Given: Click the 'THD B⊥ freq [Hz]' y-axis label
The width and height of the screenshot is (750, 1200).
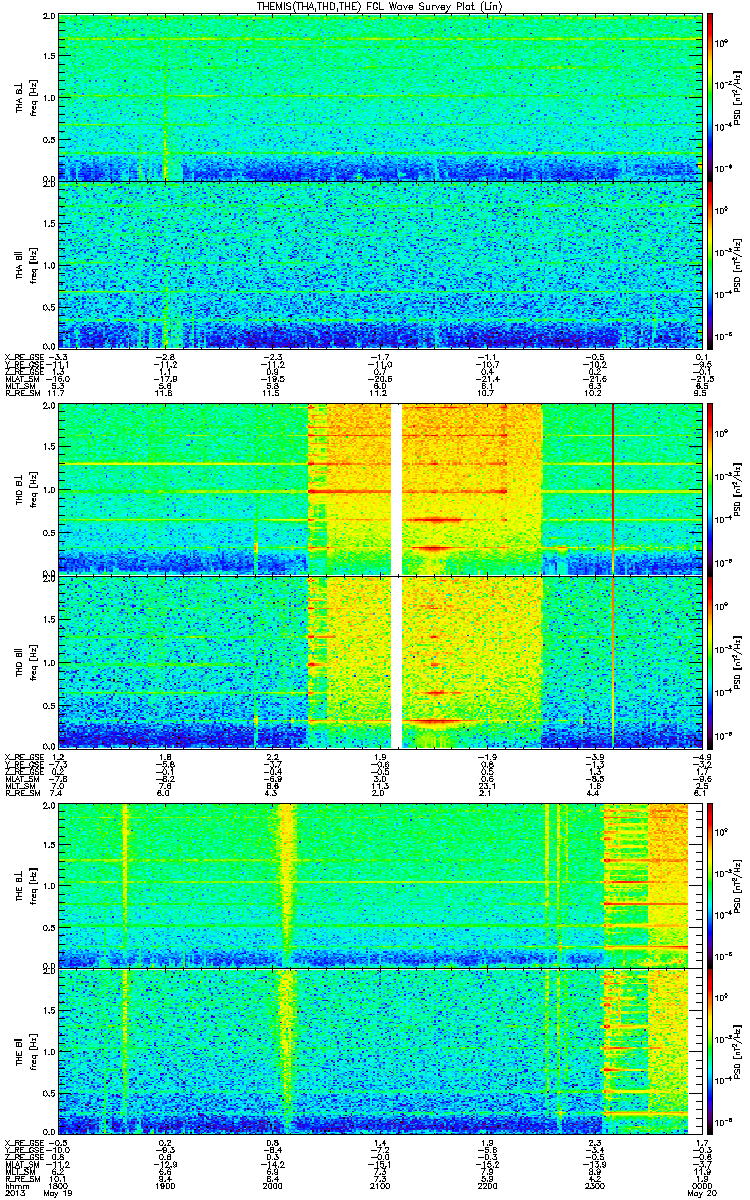Looking at the screenshot, I should click(25, 489).
